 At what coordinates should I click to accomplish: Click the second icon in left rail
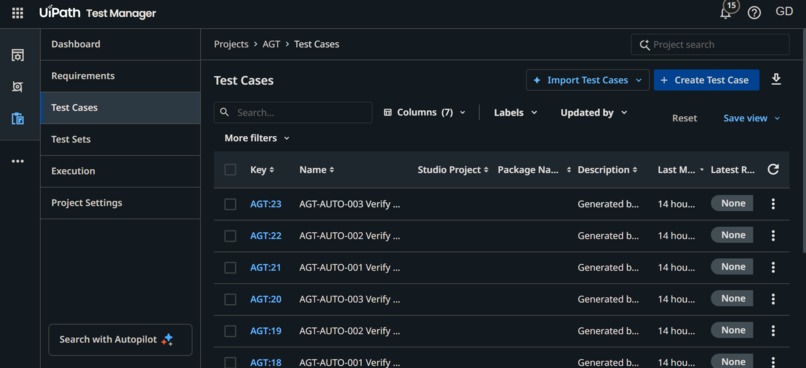[x=17, y=87]
